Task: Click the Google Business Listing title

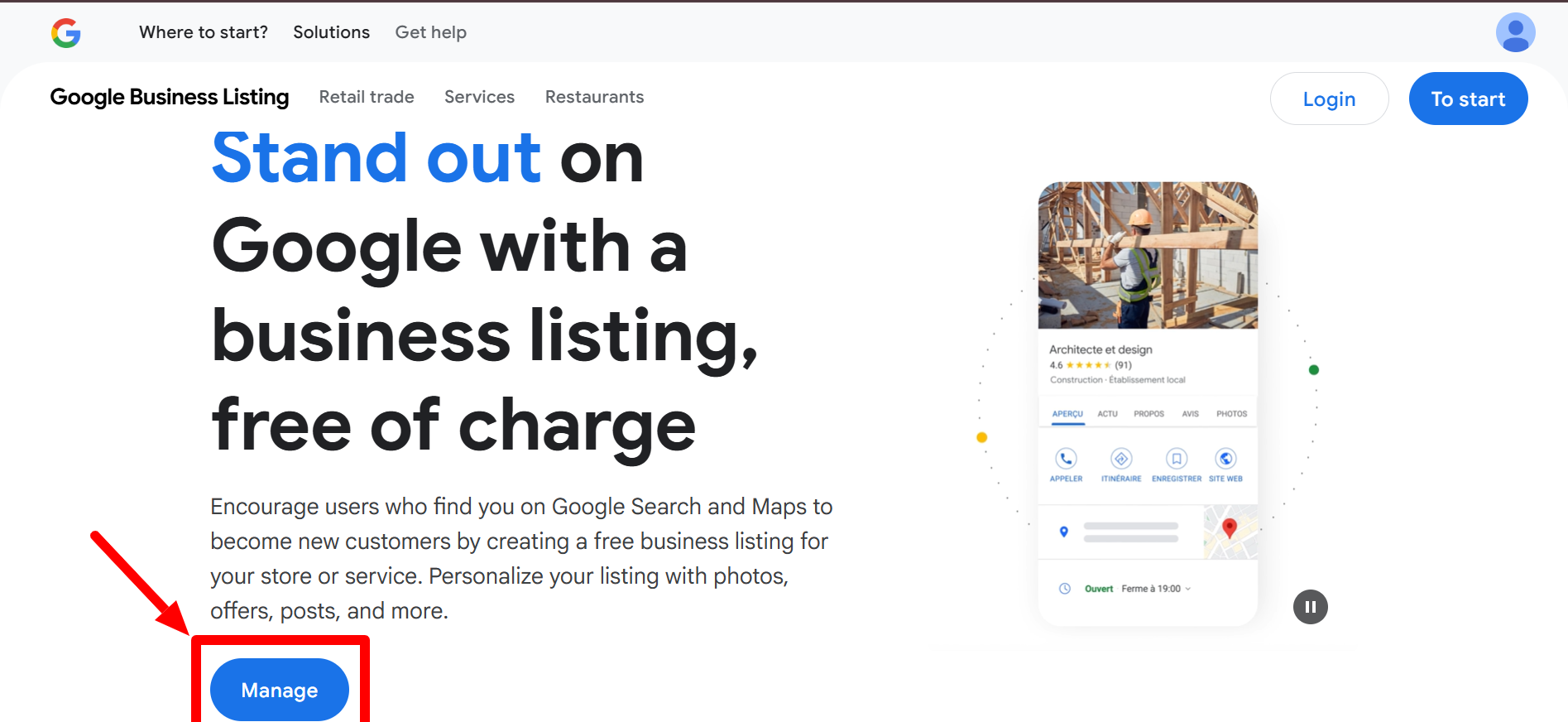Action: [170, 97]
